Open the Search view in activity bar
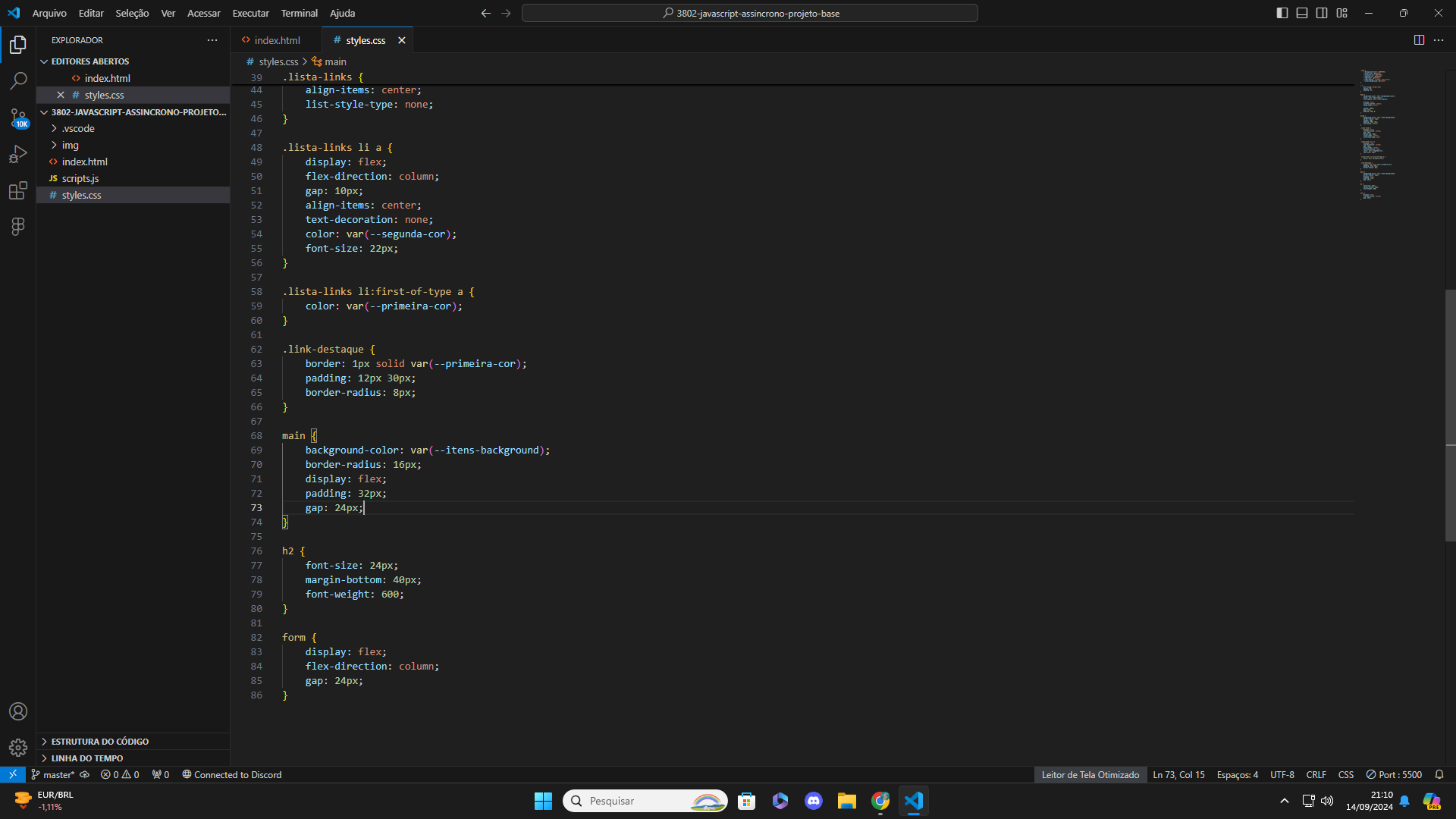 (18, 80)
